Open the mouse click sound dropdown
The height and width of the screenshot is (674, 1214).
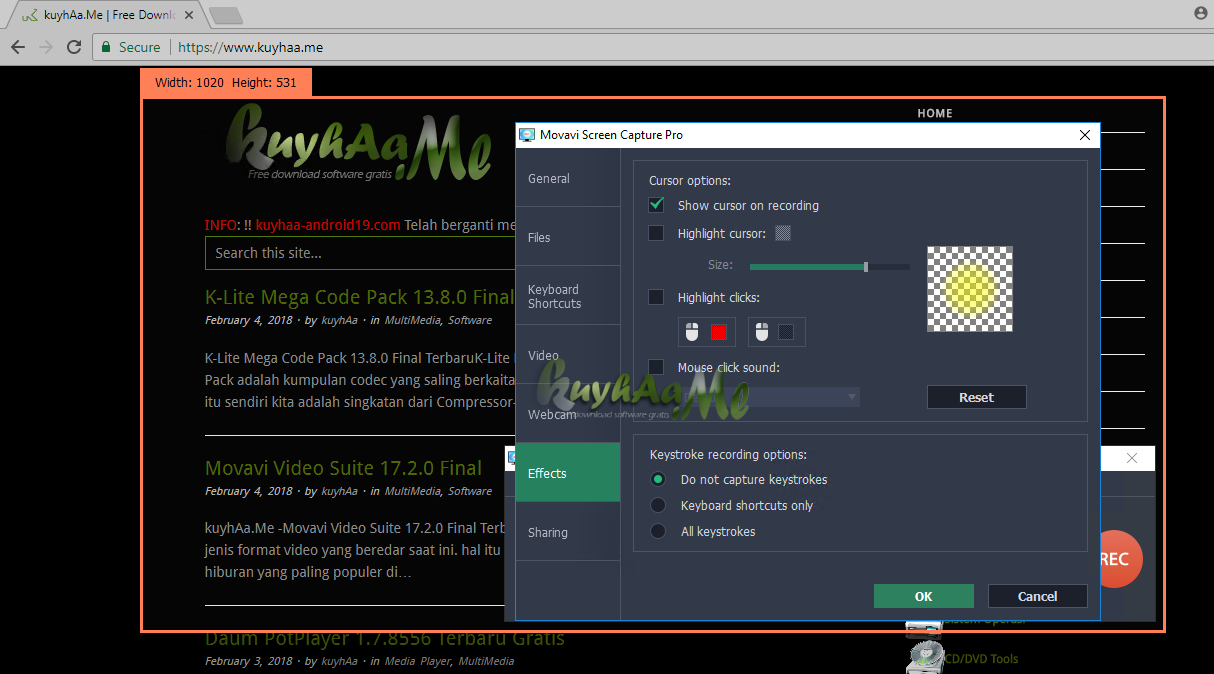tap(768, 397)
